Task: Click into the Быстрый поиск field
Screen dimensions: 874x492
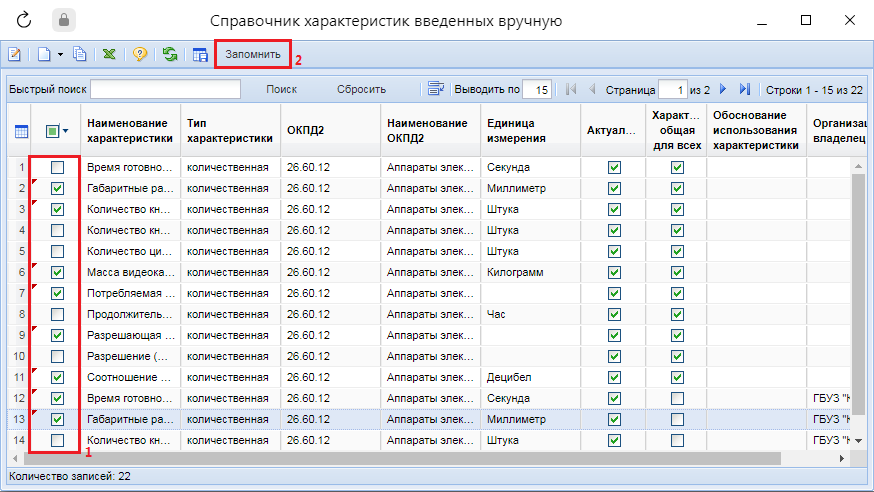Action: coord(166,89)
